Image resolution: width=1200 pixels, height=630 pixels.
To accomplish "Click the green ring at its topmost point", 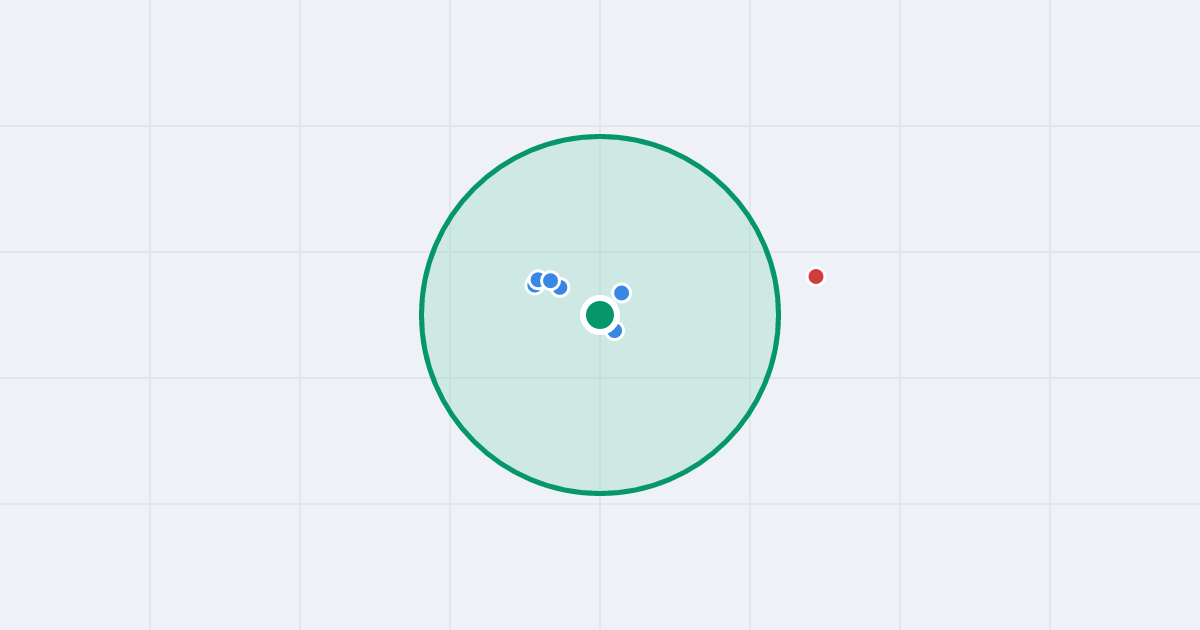I will point(600,136).
